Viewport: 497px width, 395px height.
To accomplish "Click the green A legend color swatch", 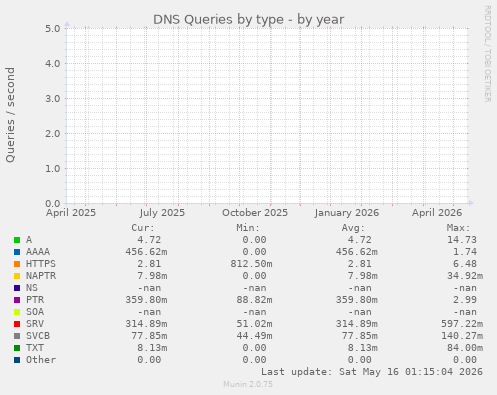I will [x=17, y=240].
